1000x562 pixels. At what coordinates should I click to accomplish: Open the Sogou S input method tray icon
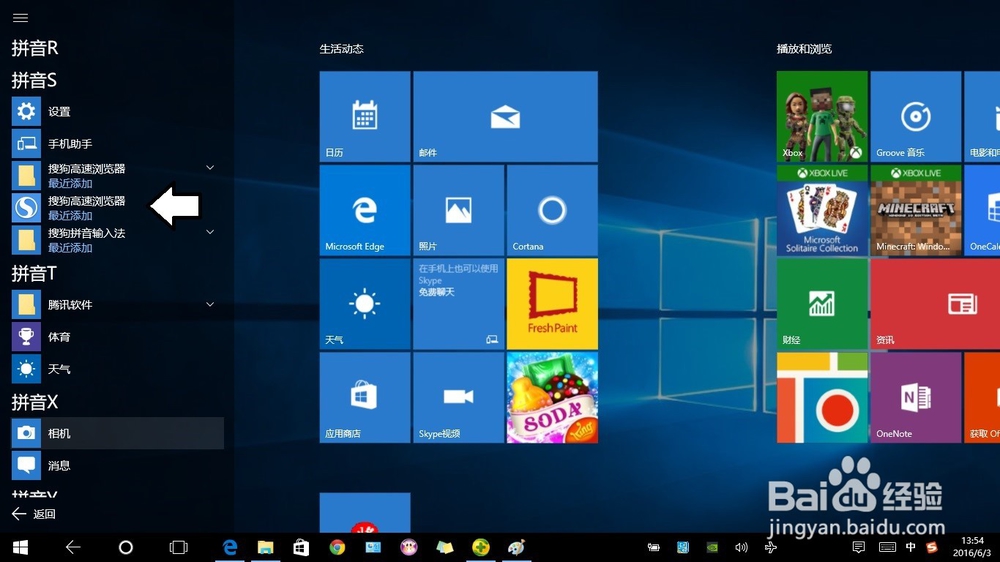point(932,547)
